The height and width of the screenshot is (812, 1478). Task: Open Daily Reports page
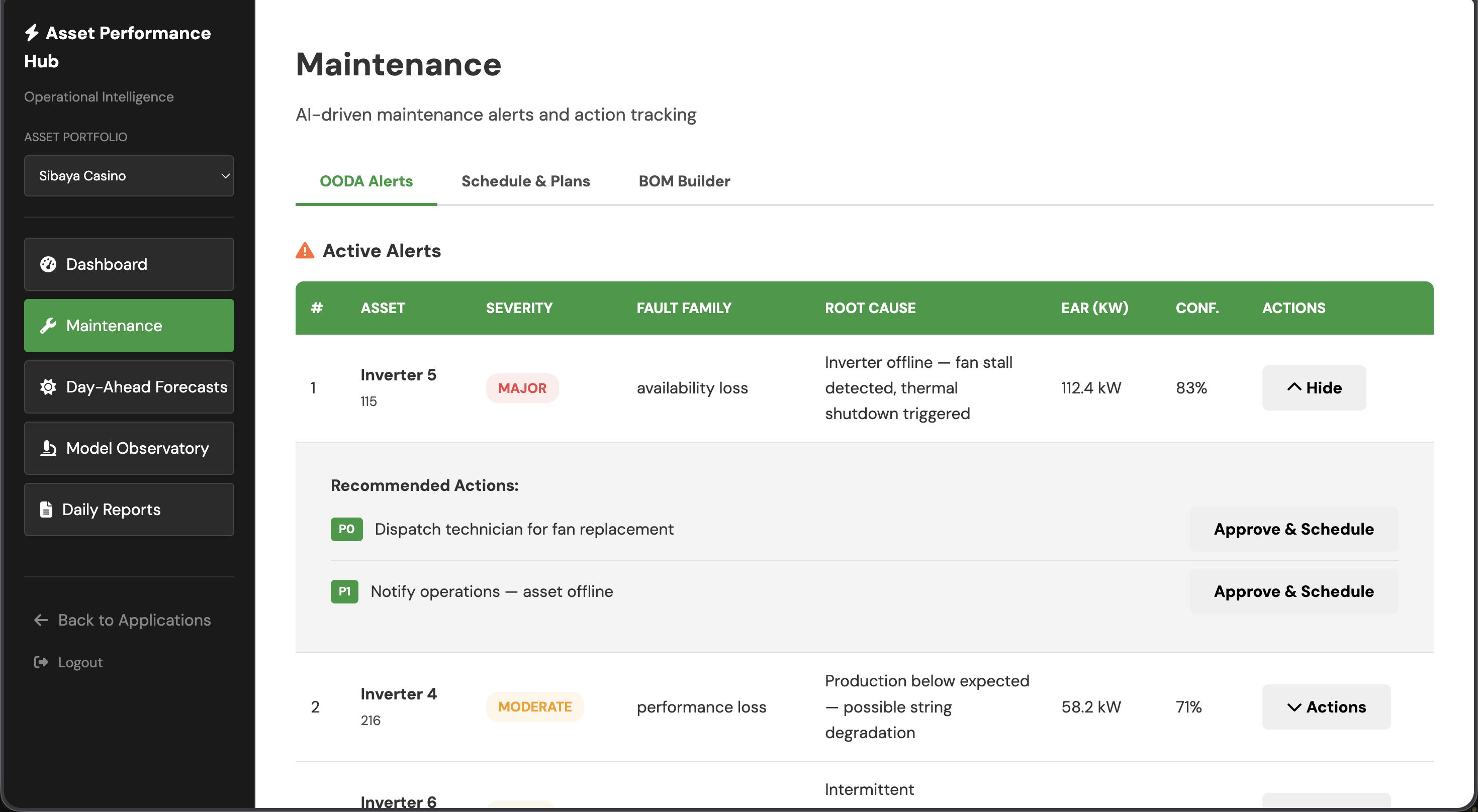(x=129, y=510)
